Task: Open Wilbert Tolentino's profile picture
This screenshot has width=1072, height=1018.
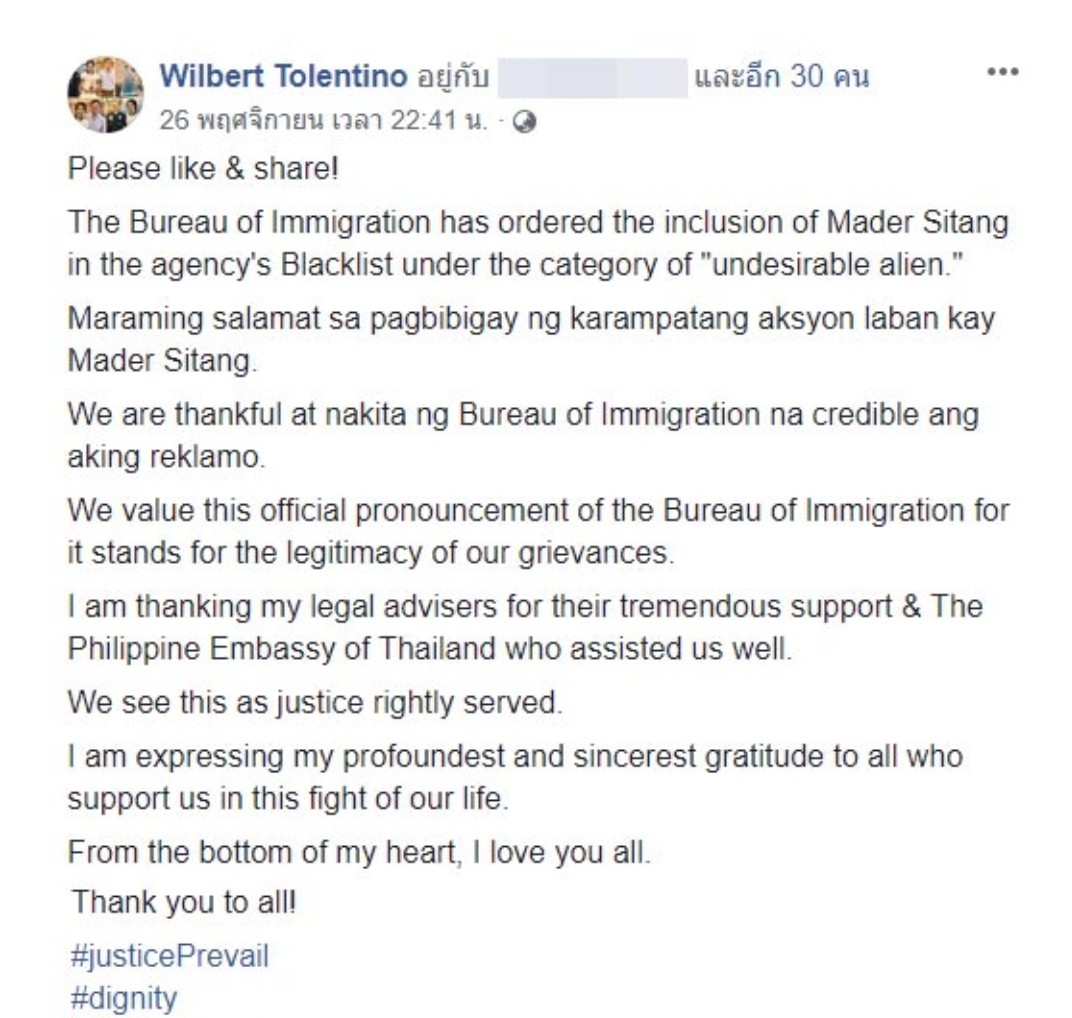Action: (105, 94)
